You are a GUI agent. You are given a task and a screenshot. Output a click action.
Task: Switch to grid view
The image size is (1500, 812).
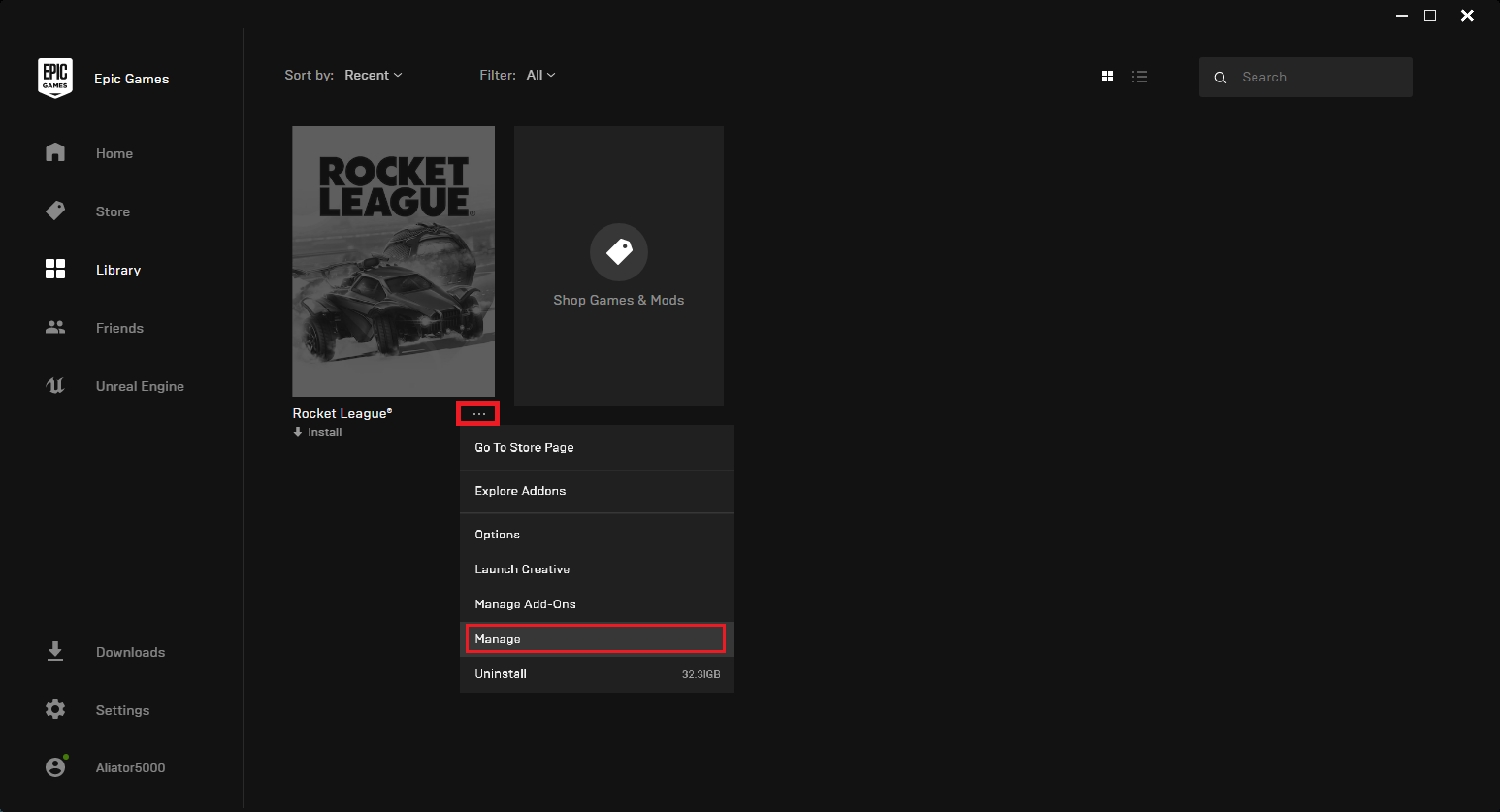1107,76
